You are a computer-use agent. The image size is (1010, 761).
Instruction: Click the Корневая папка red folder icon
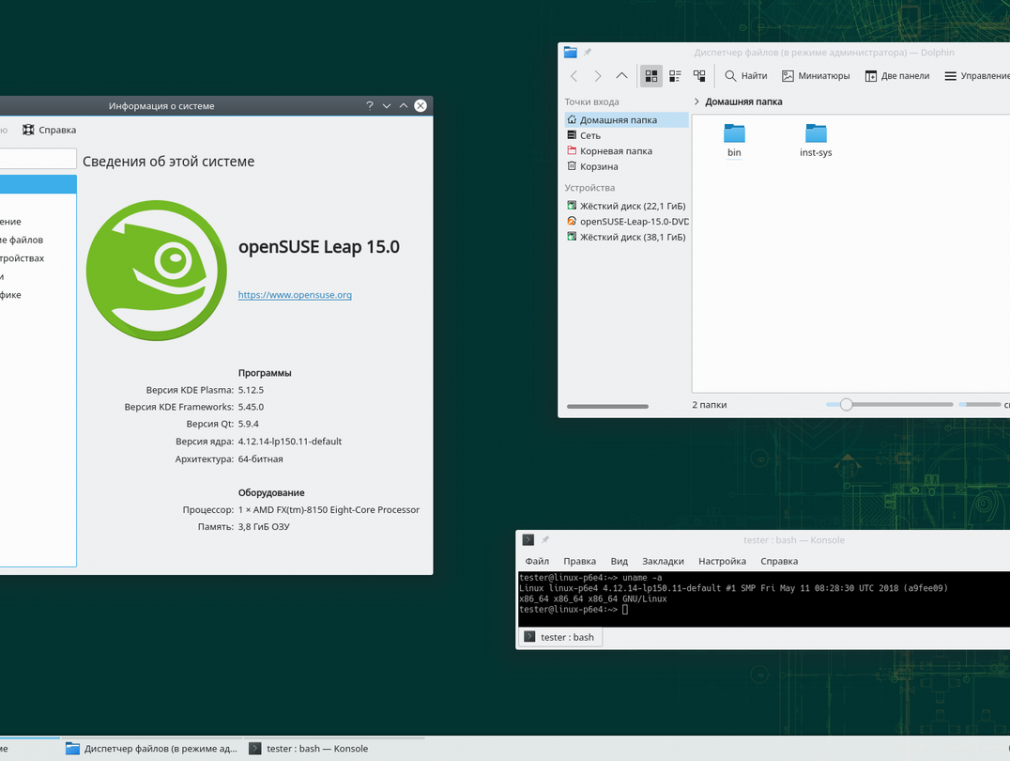(x=571, y=150)
